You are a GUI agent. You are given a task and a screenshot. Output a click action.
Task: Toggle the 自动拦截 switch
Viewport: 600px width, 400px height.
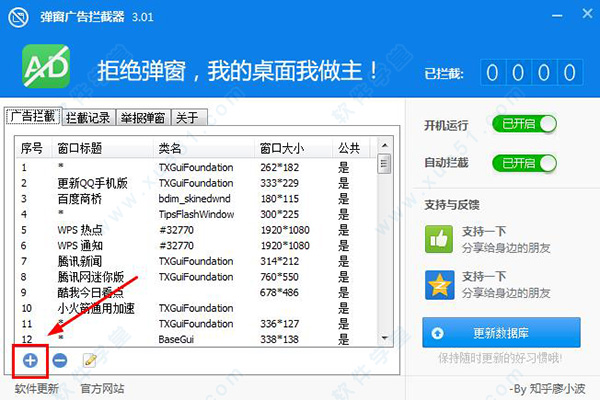point(524,163)
